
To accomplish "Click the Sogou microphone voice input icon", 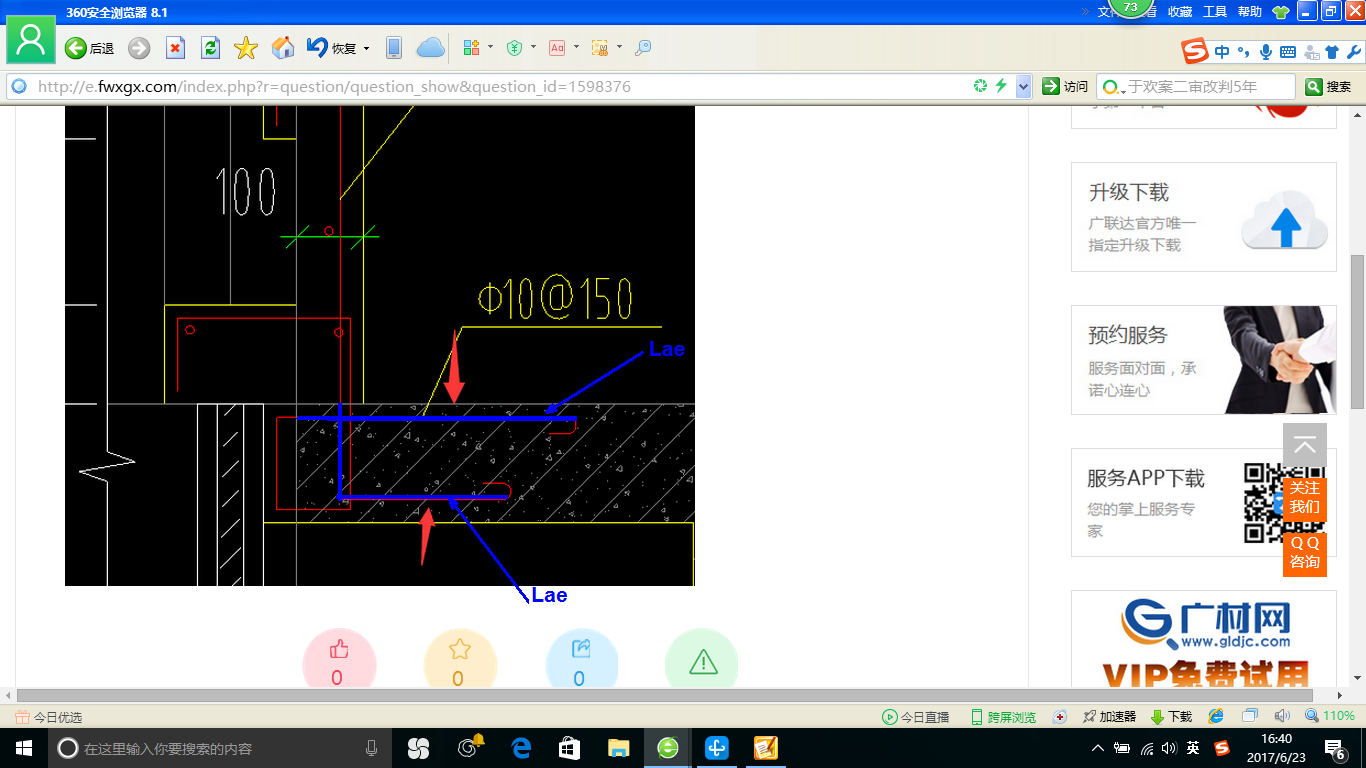I will coord(1266,52).
